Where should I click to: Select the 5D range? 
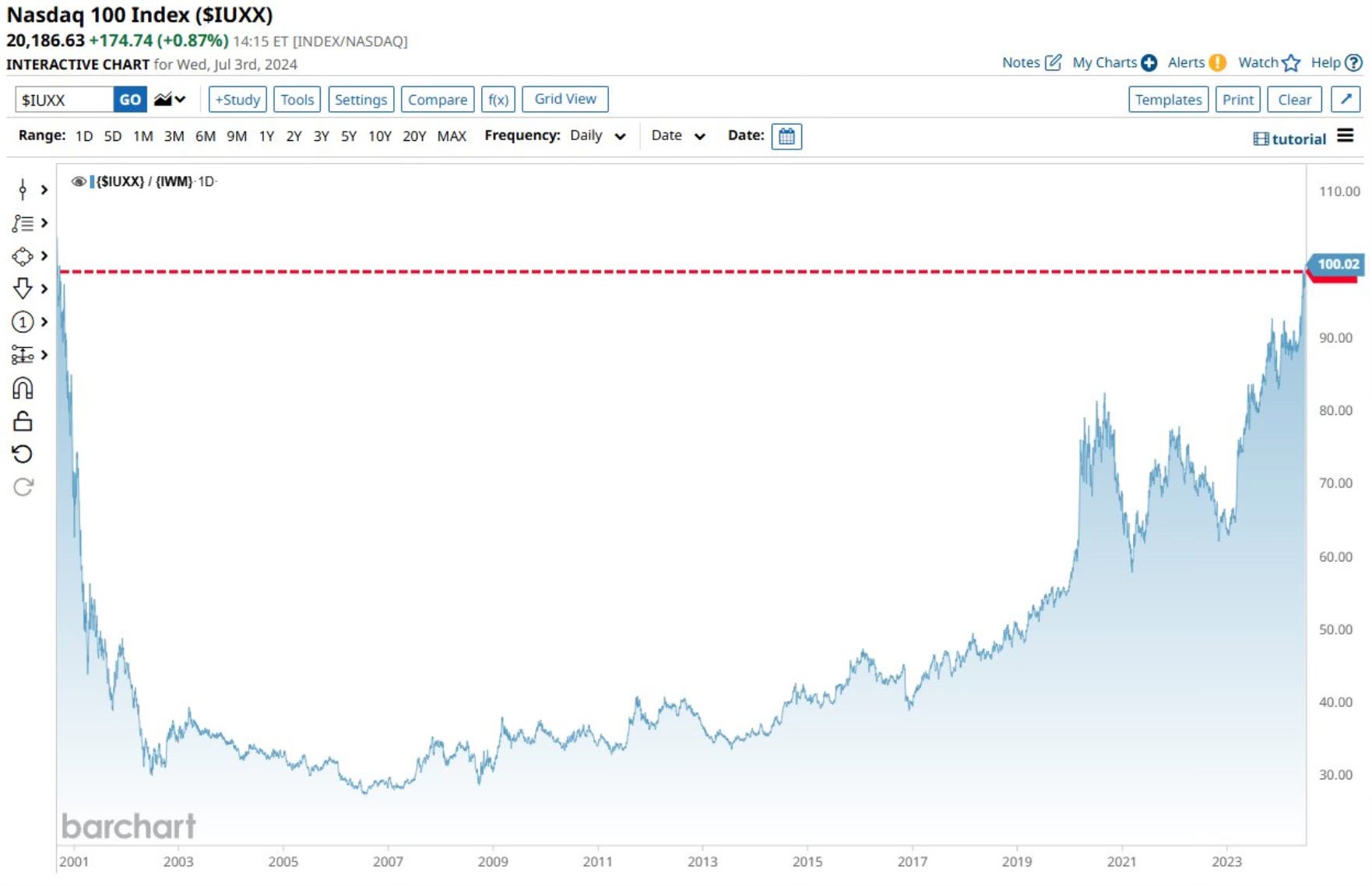pyautogui.click(x=113, y=136)
